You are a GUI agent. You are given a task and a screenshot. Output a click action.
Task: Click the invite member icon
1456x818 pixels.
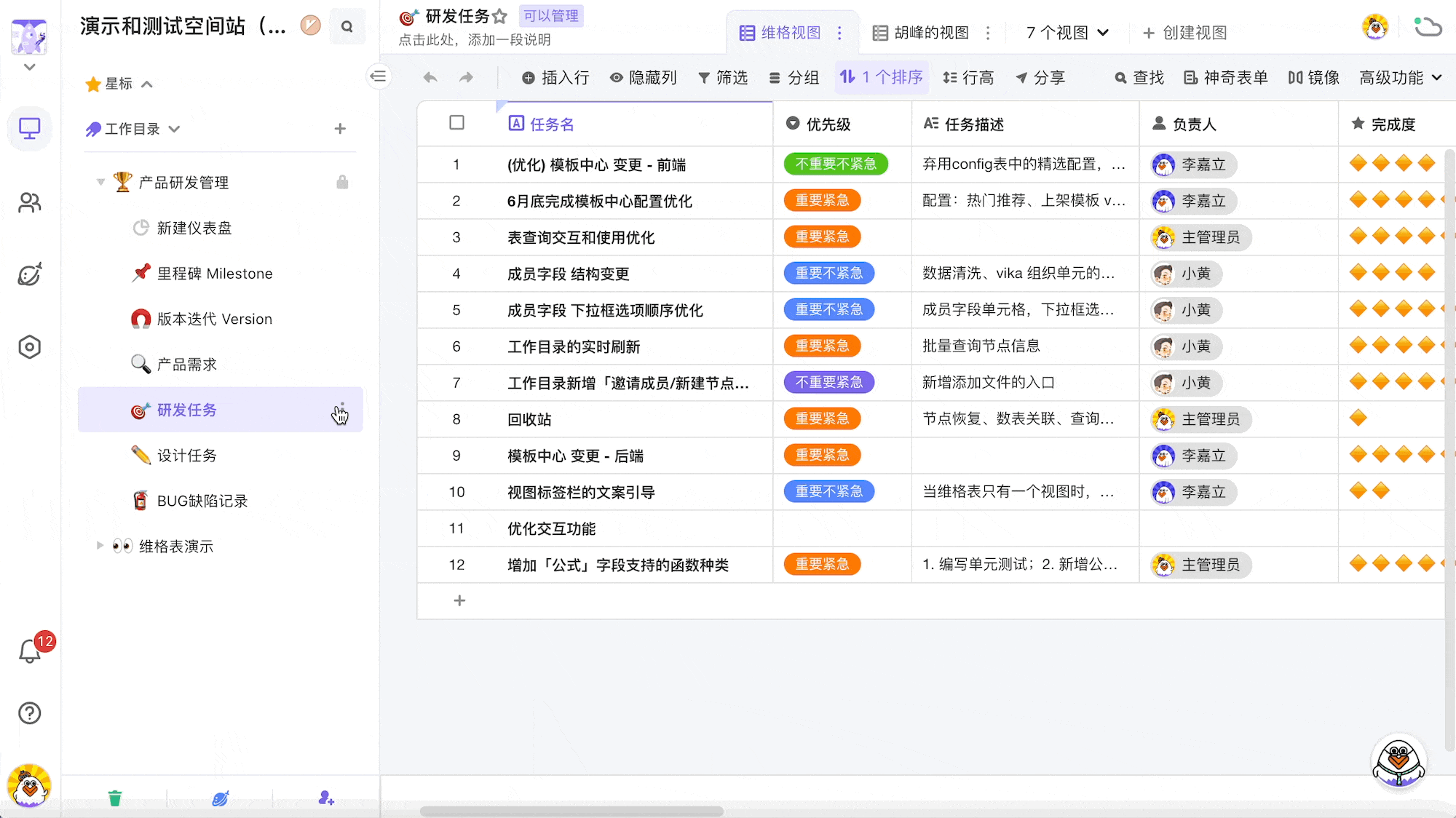325,798
